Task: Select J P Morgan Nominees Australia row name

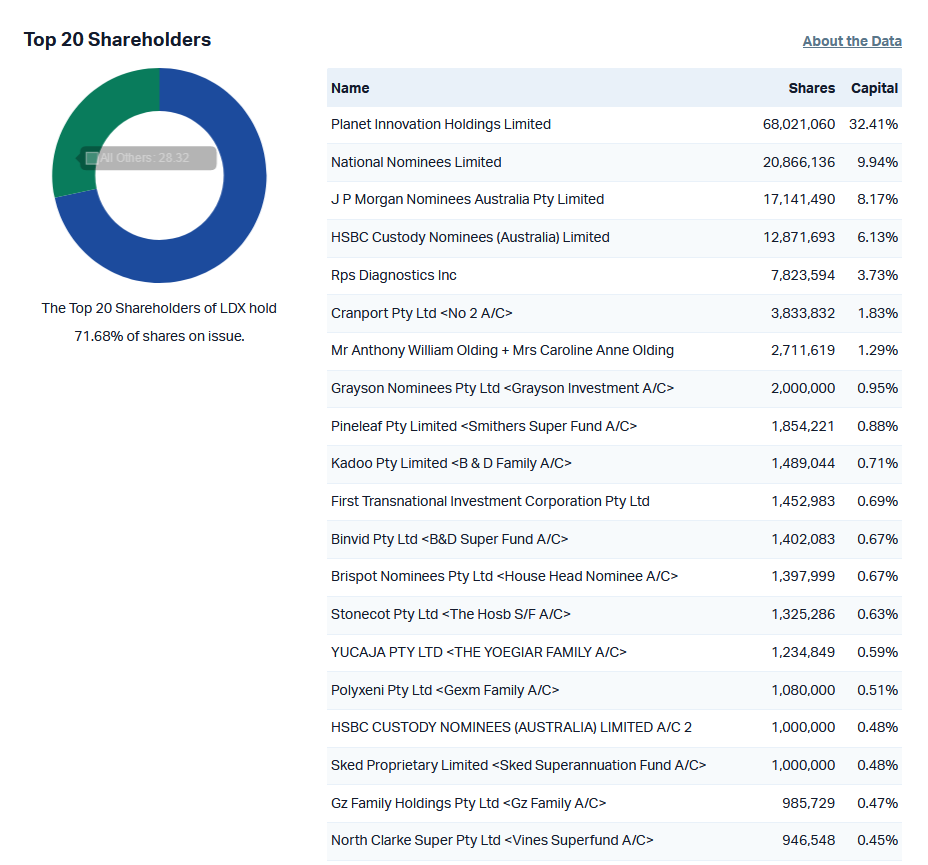Action: [468, 199]
